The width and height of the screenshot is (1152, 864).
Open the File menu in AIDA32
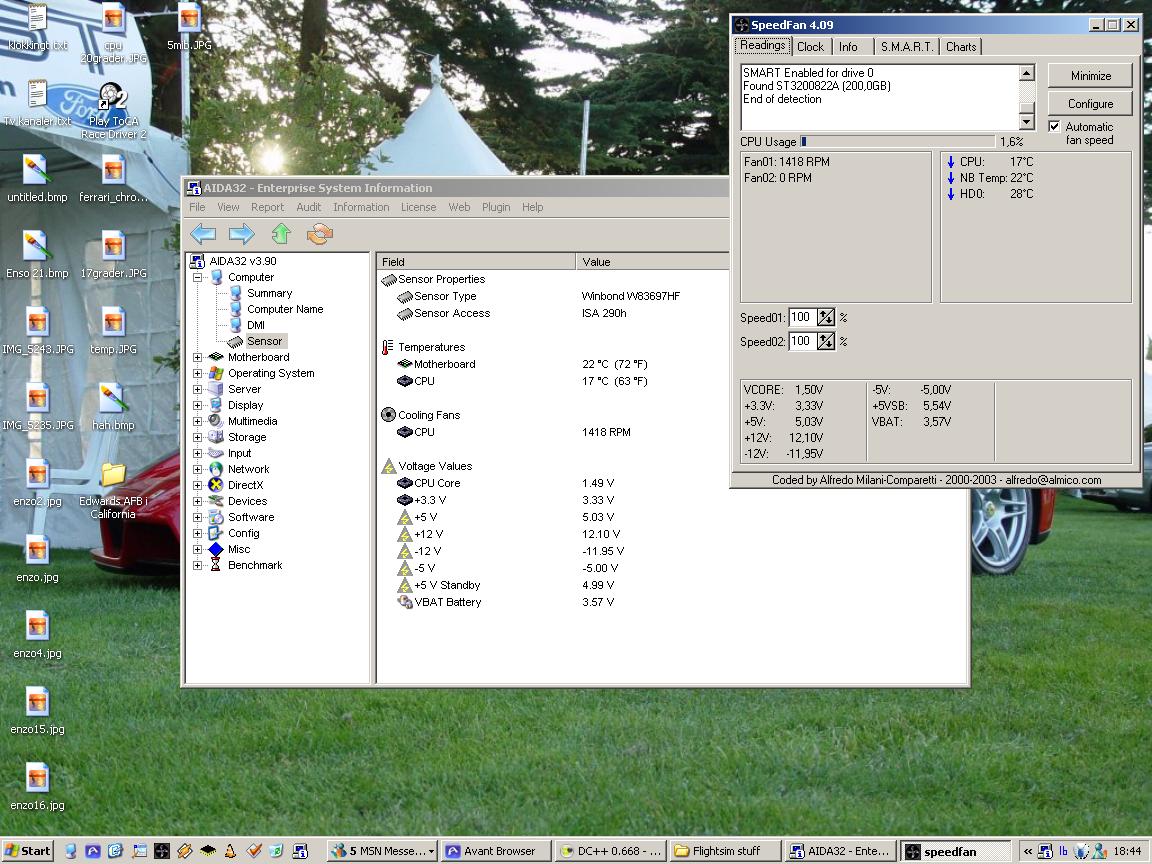197,207
